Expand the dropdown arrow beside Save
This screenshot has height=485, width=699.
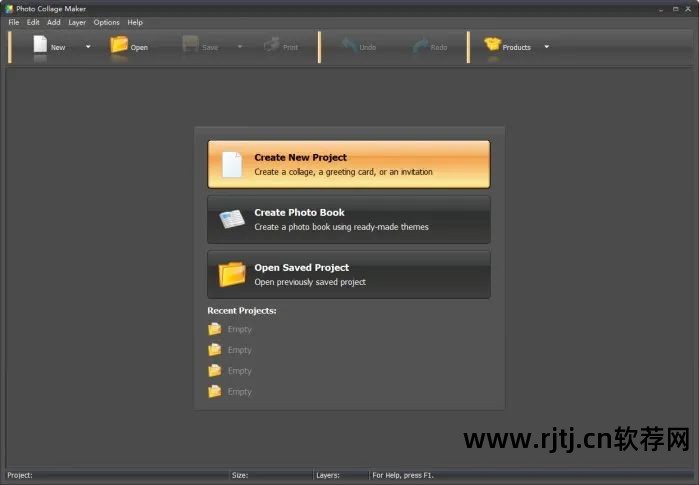coord(239,46)
